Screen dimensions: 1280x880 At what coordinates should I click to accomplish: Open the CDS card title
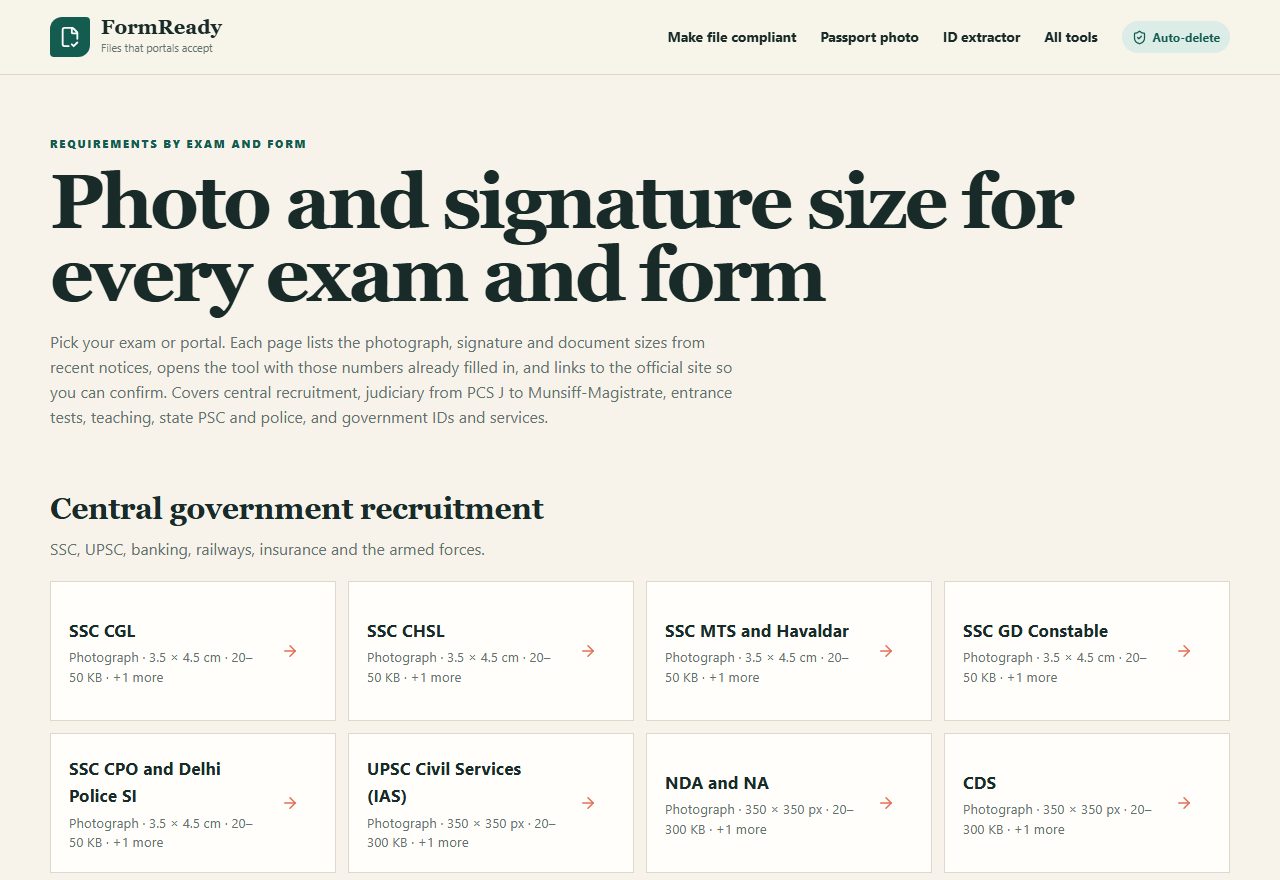coord(979,783)
